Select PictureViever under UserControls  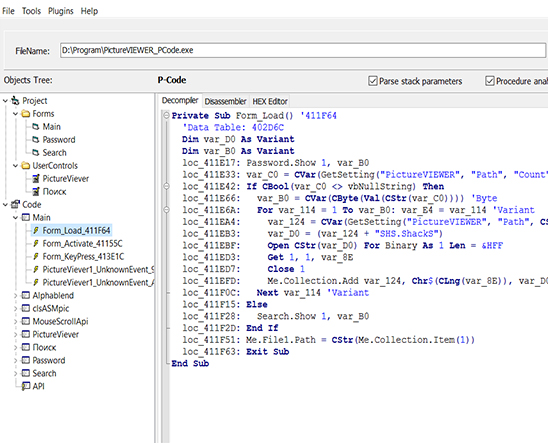(66, 179)
